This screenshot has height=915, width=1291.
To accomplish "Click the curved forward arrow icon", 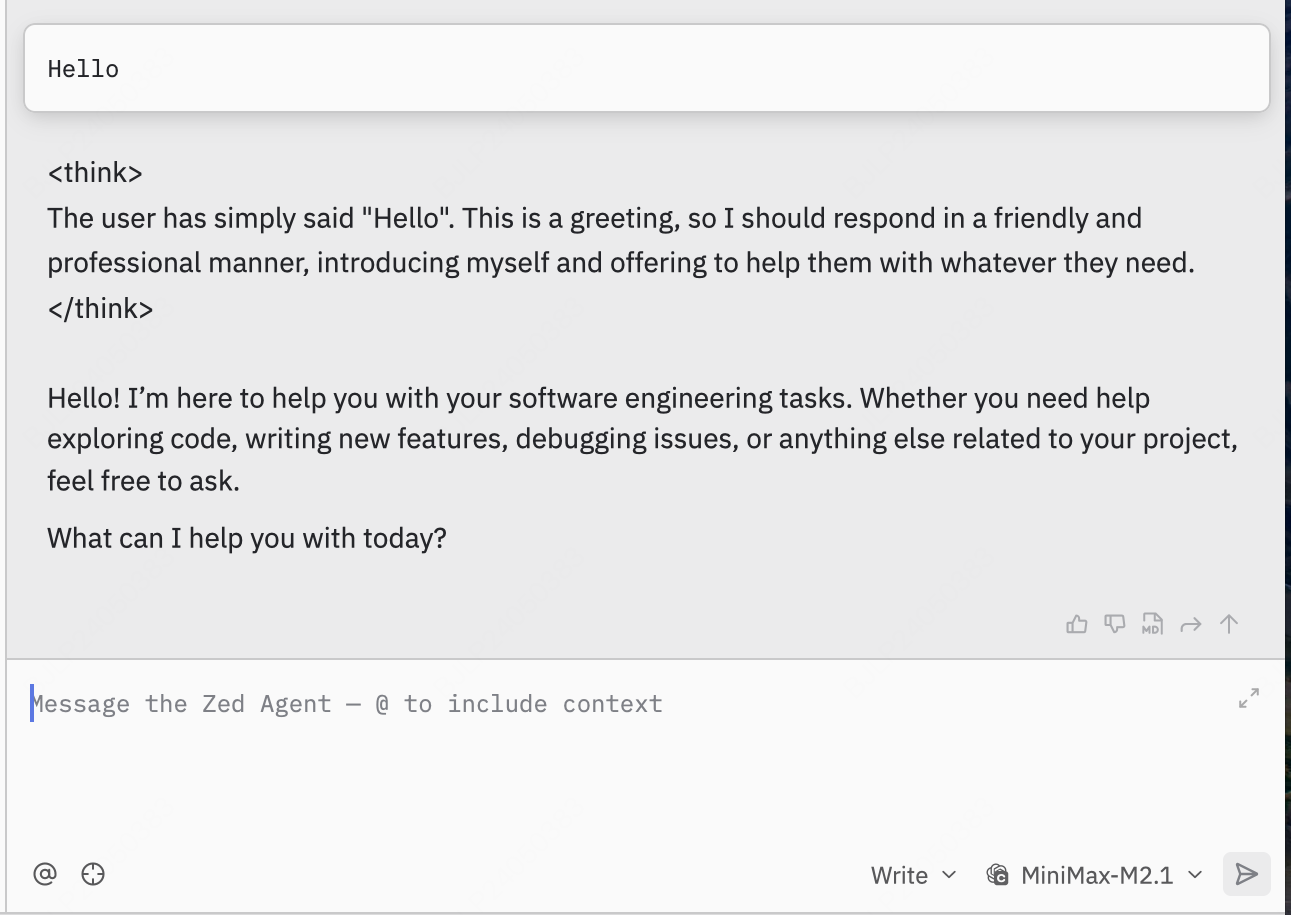I will 1190,625.
